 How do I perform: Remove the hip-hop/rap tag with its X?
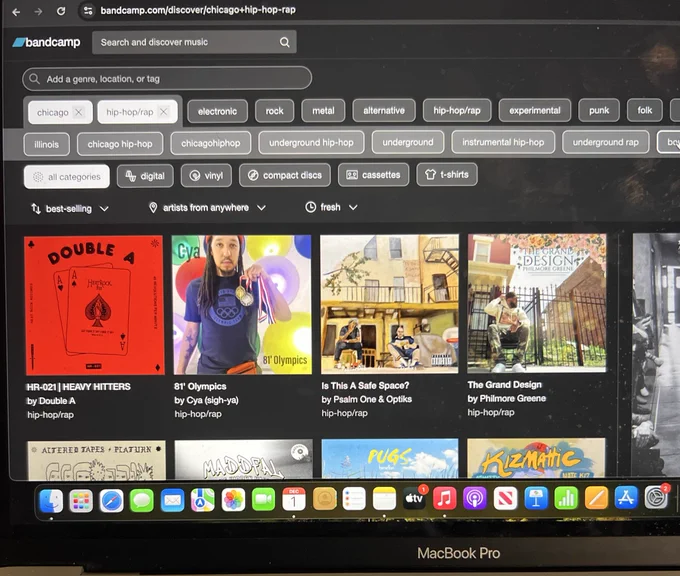[x=163, y=112]
